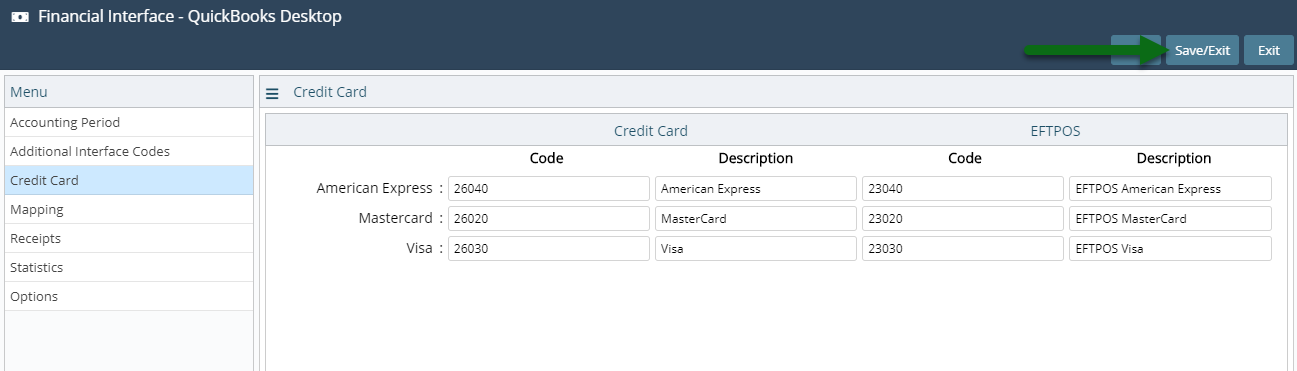The width and height of the screenshot is (1297, 371).
Task: Edit the Visa credit card code 26030
Action: pos(549,248)
